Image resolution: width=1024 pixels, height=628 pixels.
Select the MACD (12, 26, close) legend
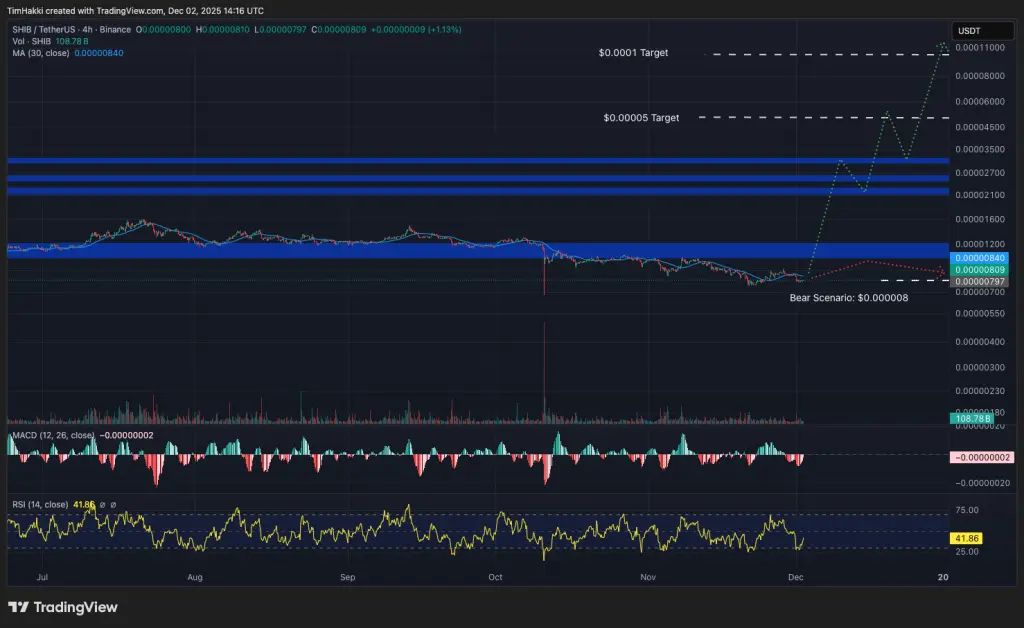[x=53, y=435]
